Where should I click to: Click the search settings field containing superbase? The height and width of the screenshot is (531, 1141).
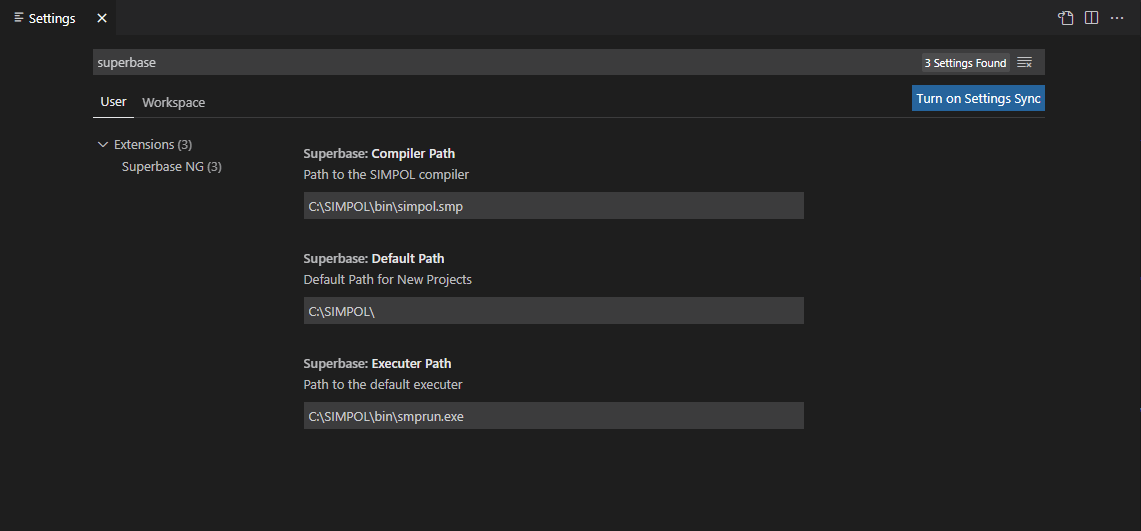pyautogui.click(x=500, y=62)
